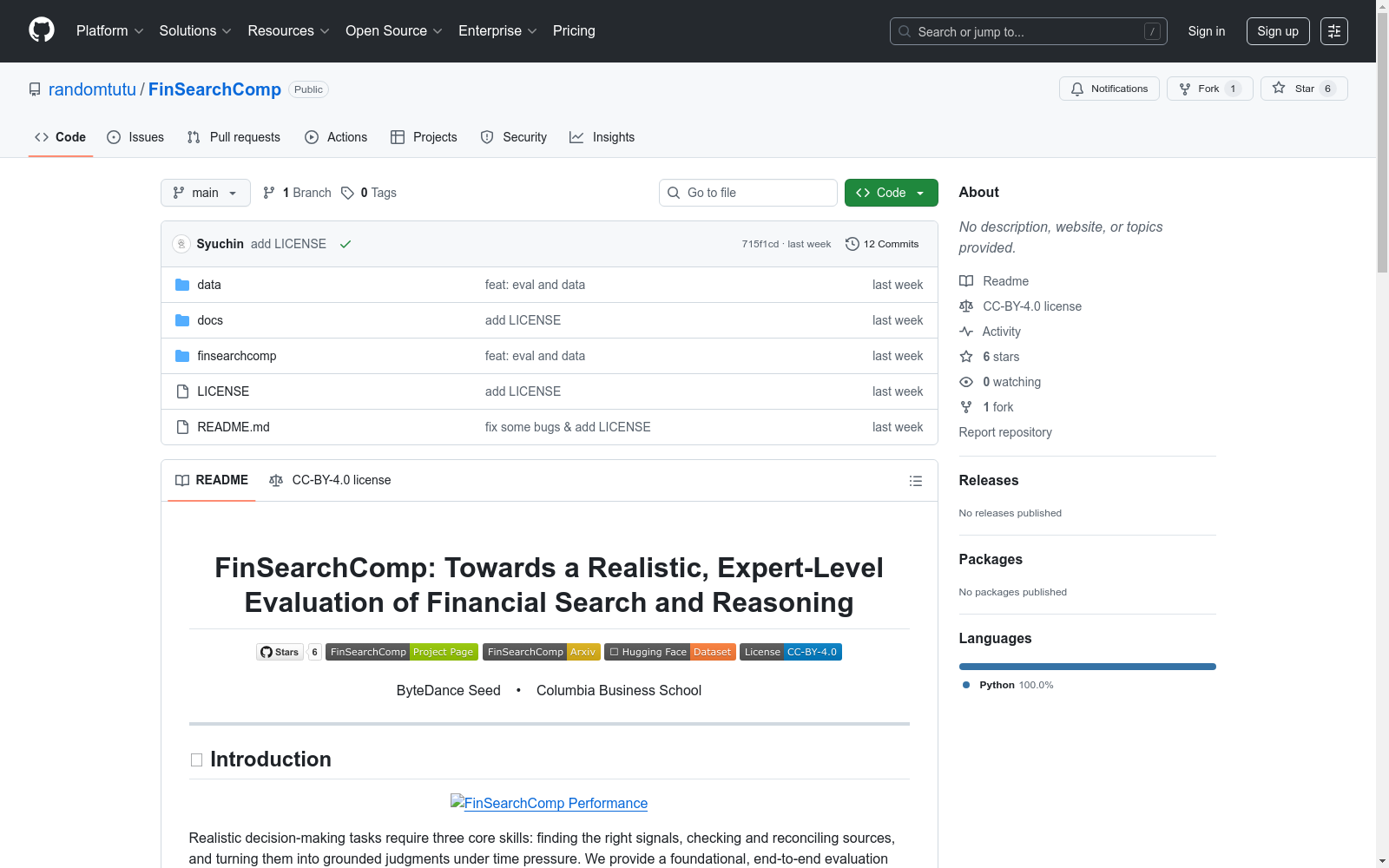The image size is (1389, 868).
Task: Open the GitHub homepage logo
Action: [x=42, y=30]
